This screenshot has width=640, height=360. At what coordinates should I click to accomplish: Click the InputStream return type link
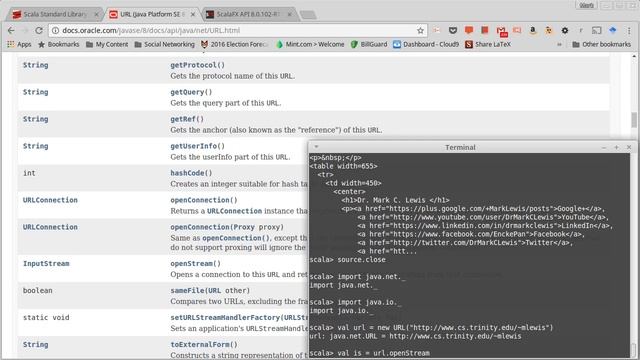(46, 263)
